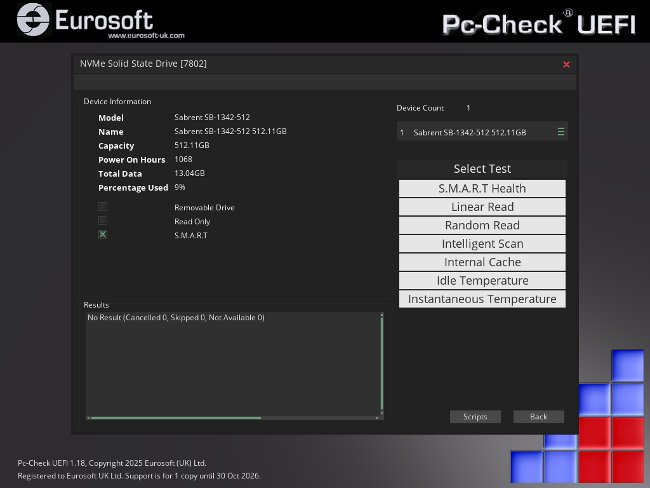Click the Results vertical scrollbar

(x=381, y=364)
